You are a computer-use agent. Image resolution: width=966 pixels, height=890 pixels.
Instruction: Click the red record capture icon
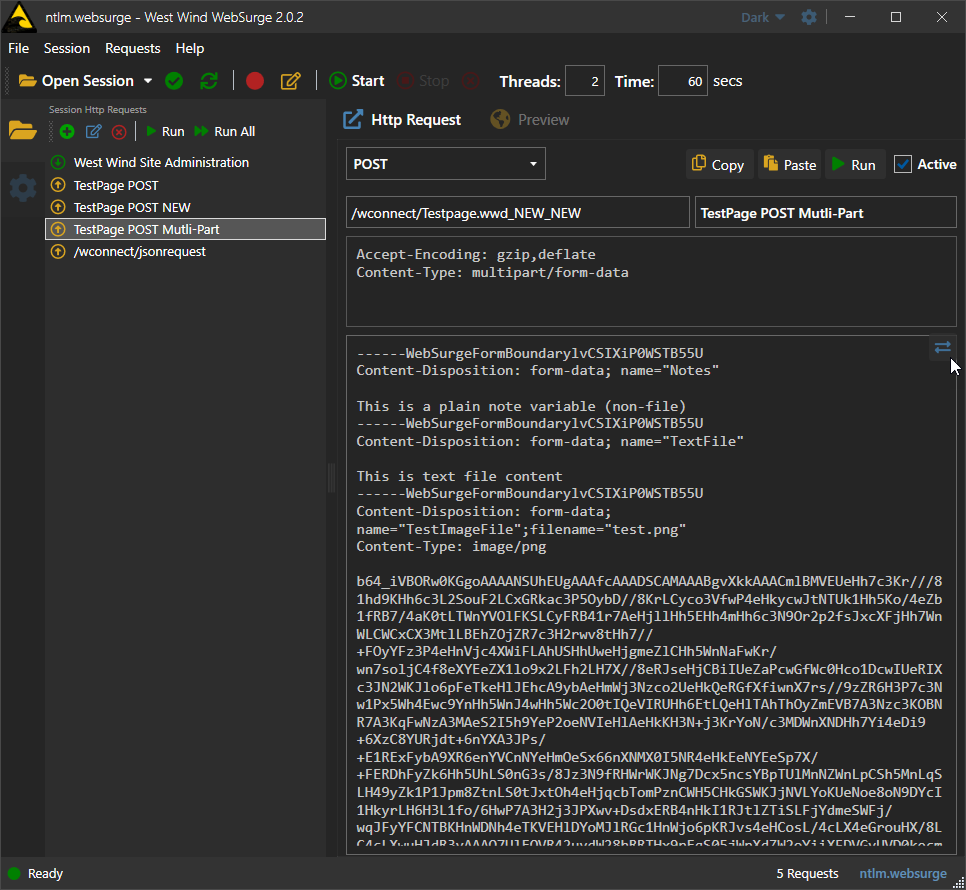click(x=255, y=81)
